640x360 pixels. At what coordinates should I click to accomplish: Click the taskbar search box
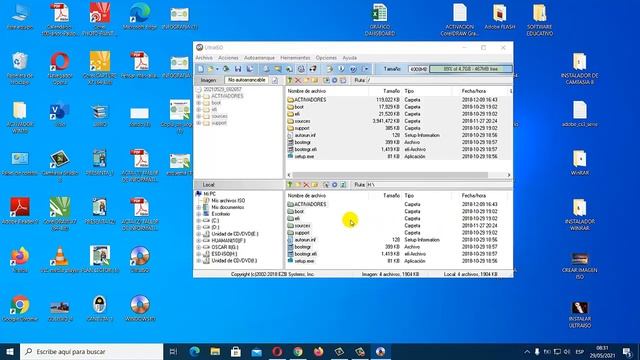tap(91, 351)
